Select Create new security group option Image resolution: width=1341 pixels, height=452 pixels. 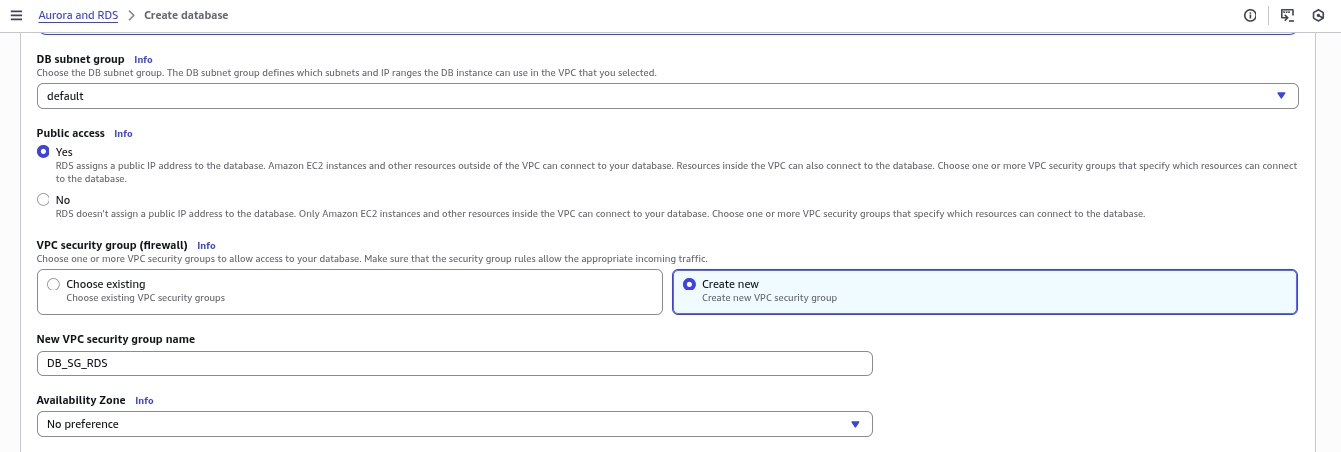[985, 292]
